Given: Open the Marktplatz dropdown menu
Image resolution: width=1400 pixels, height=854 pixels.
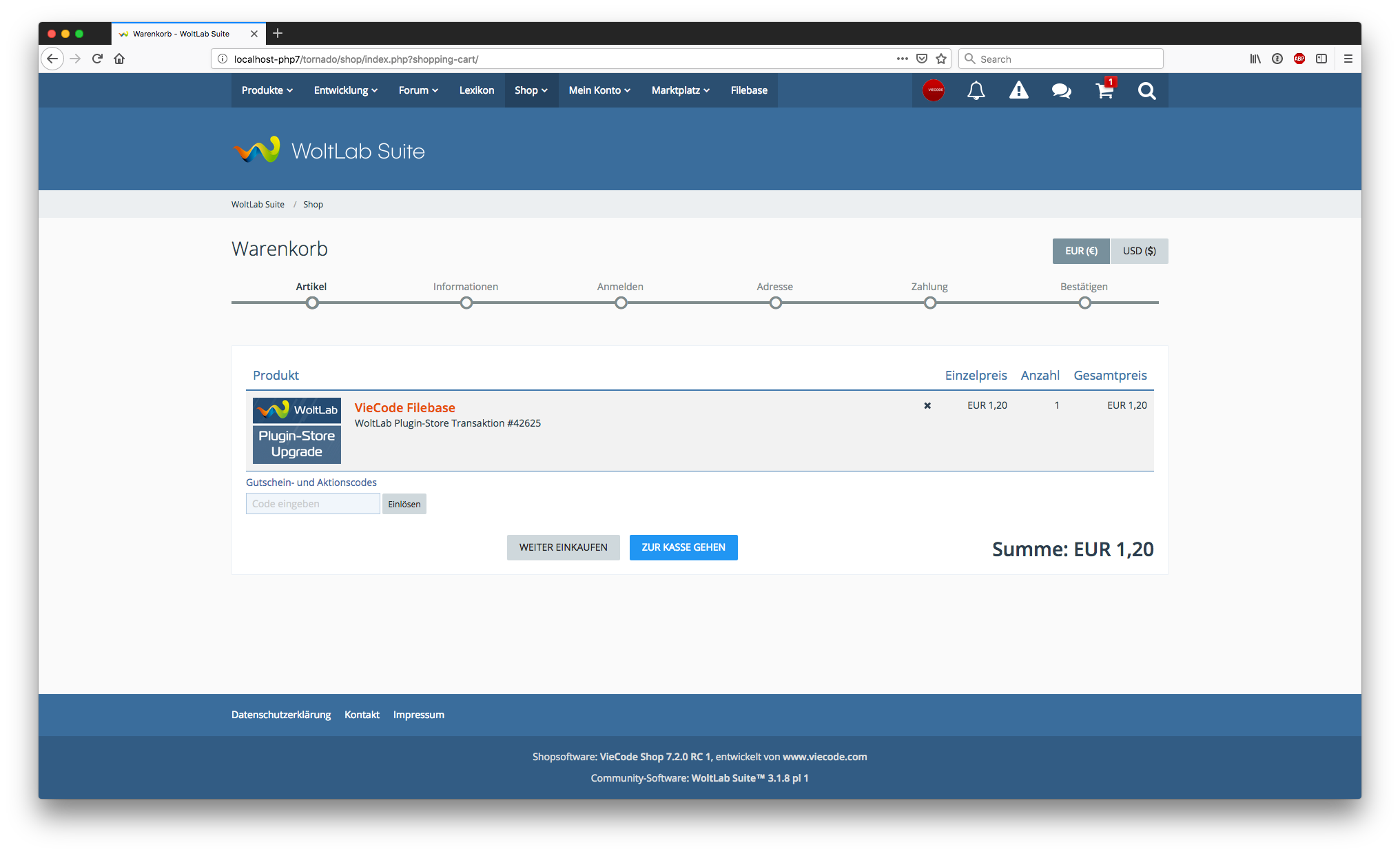Looking at the screenshot, I should coord(680,90).
